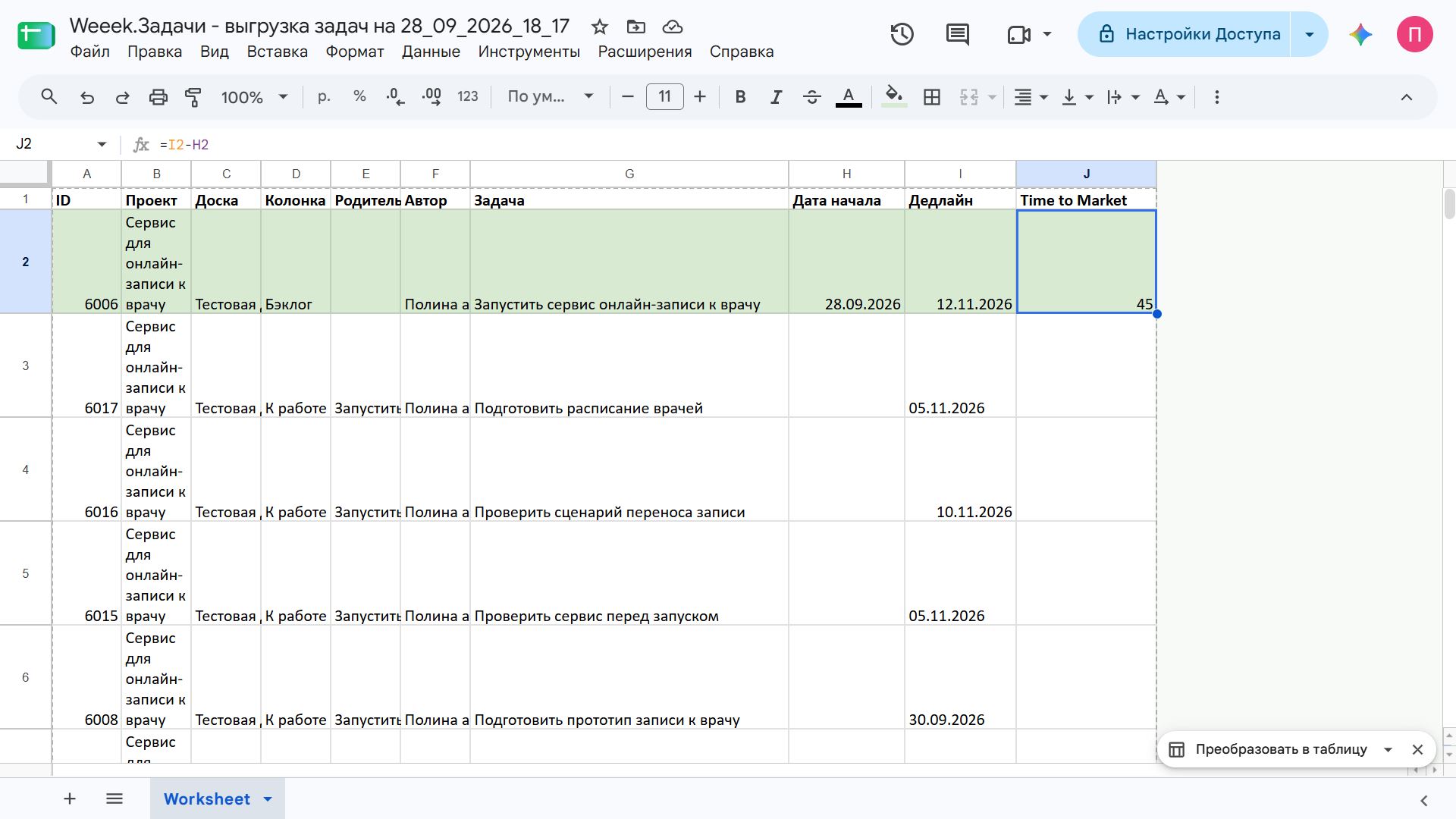The height and width of the screenshot is (819, 1456).
Task: Open the 123 number formats menu
Action: click(x=468, y=96)
